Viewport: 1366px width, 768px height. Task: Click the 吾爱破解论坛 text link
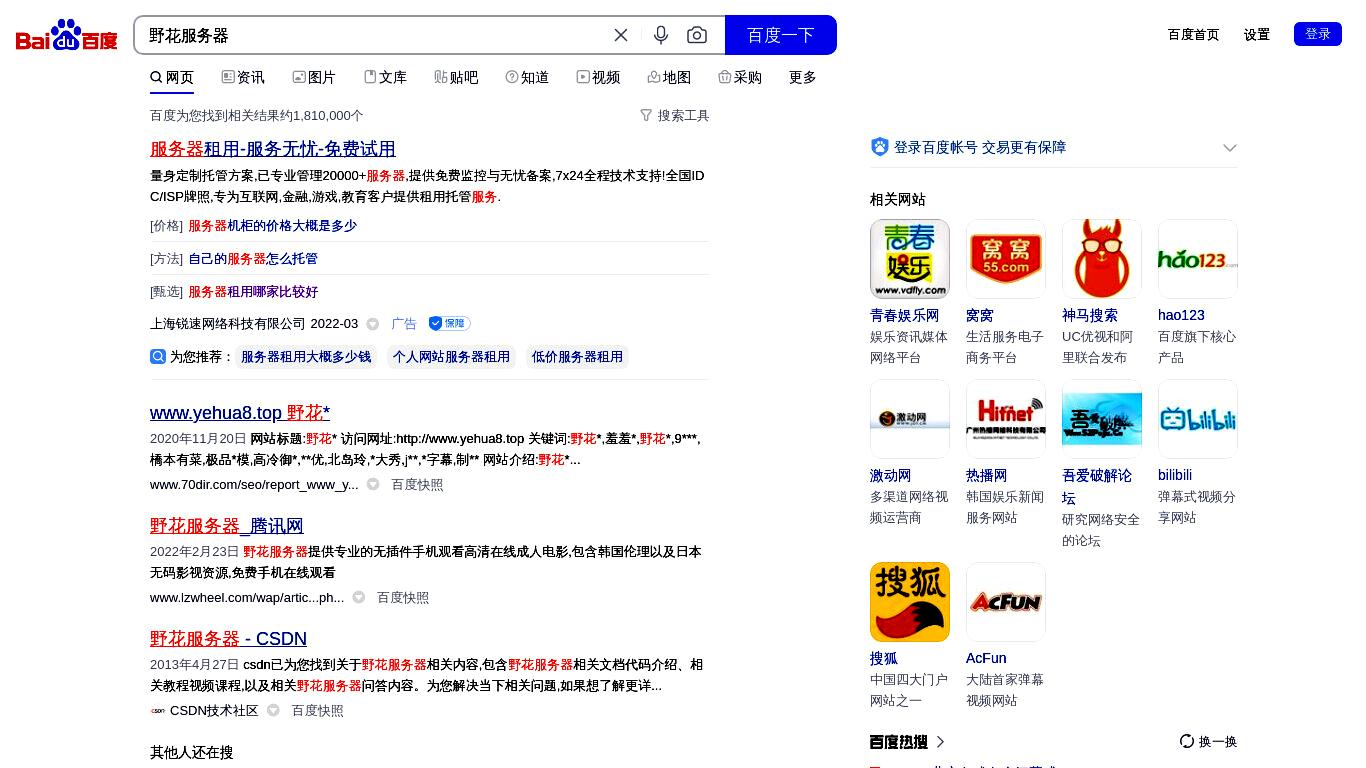pyautogui.click(x=1097, y=486)
